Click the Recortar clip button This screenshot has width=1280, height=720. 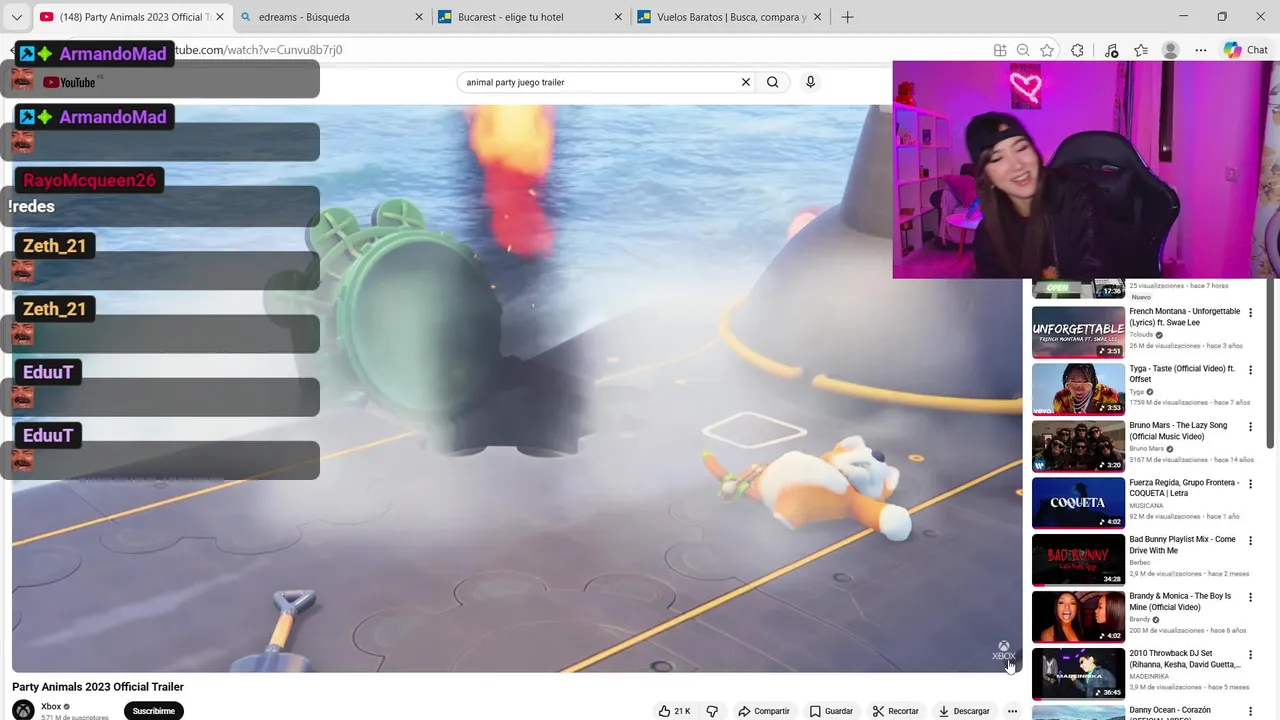coord(895,711)
